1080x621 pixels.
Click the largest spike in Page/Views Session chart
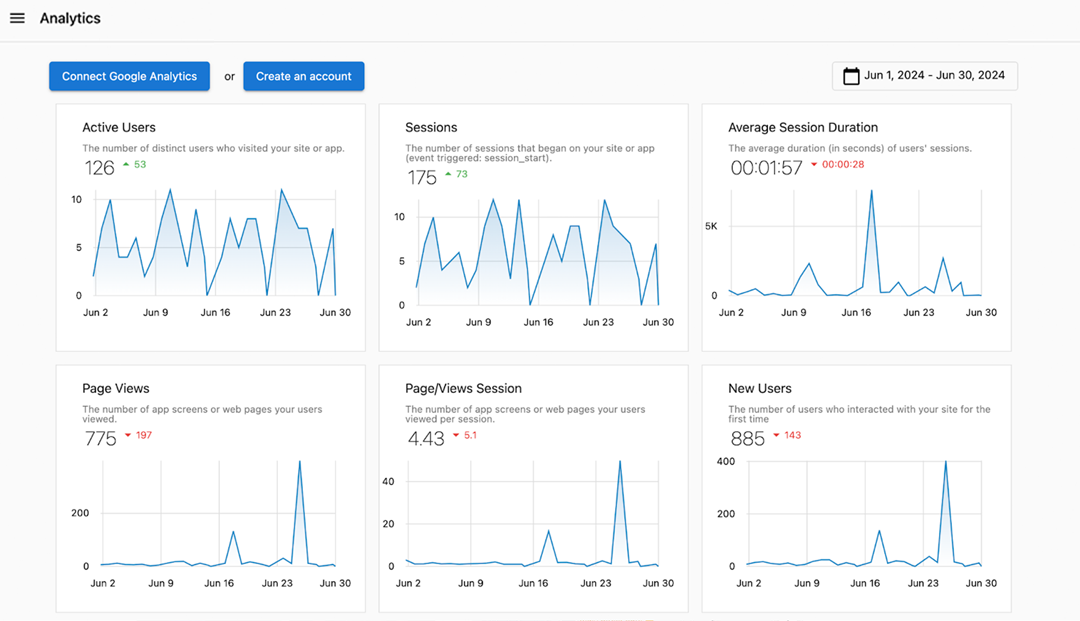[x=620, y=462]
